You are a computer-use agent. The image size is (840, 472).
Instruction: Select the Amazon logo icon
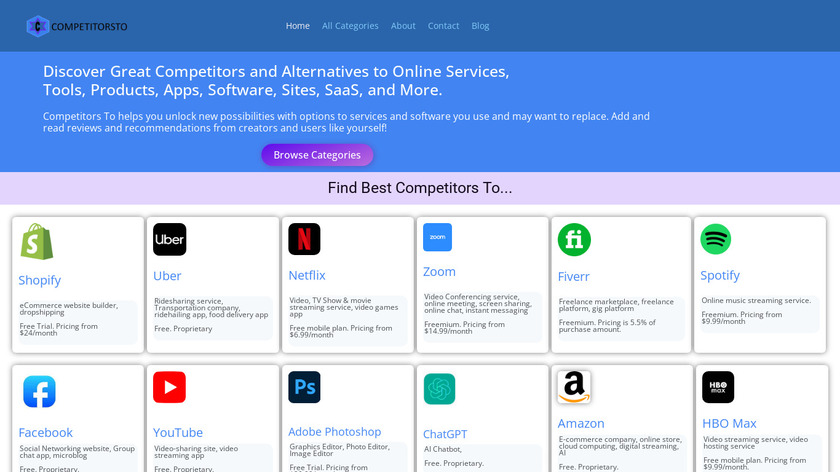574,387
